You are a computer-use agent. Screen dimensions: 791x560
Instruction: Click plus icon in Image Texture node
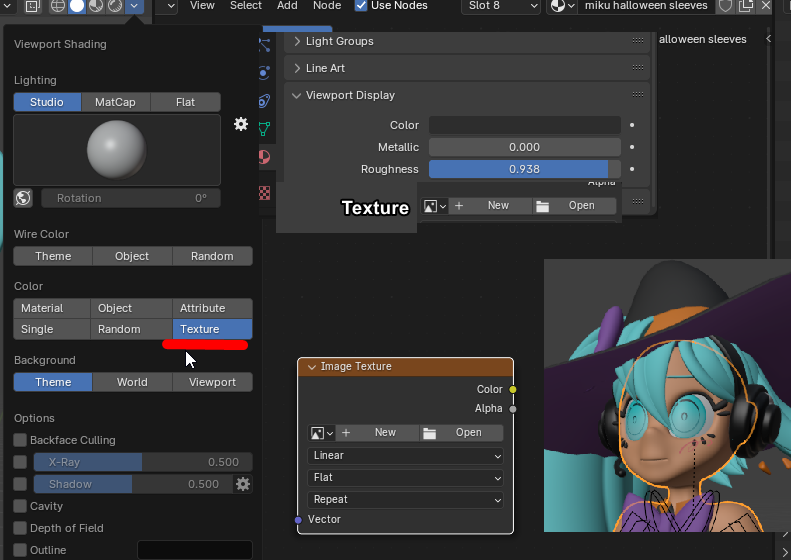tap(346, 433)
